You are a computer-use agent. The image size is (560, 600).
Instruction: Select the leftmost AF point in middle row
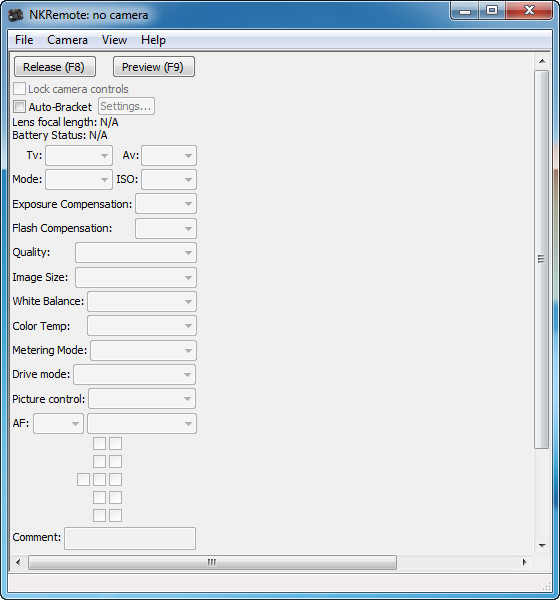click(x=83, y=479)
